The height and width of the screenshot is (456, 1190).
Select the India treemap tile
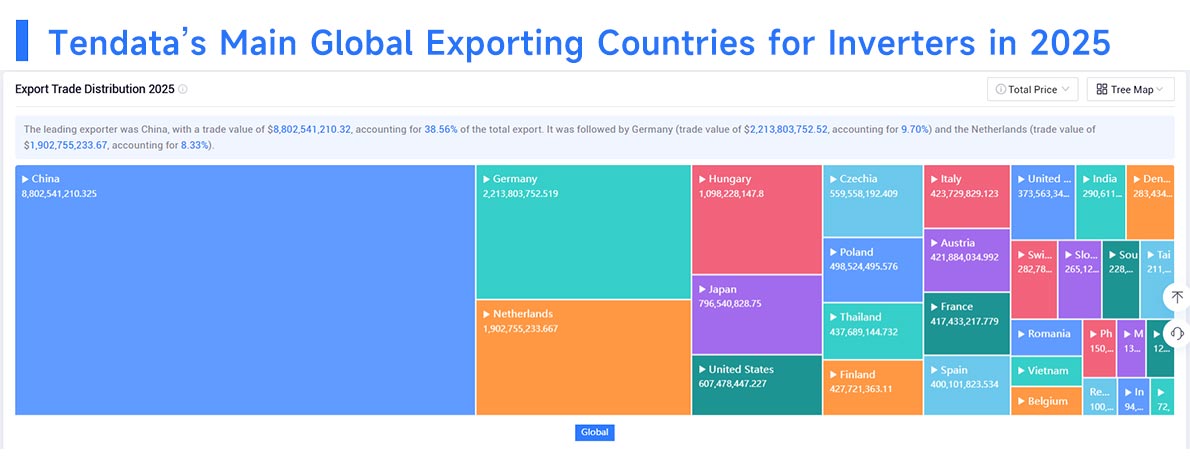click(x=1100, y=202)
